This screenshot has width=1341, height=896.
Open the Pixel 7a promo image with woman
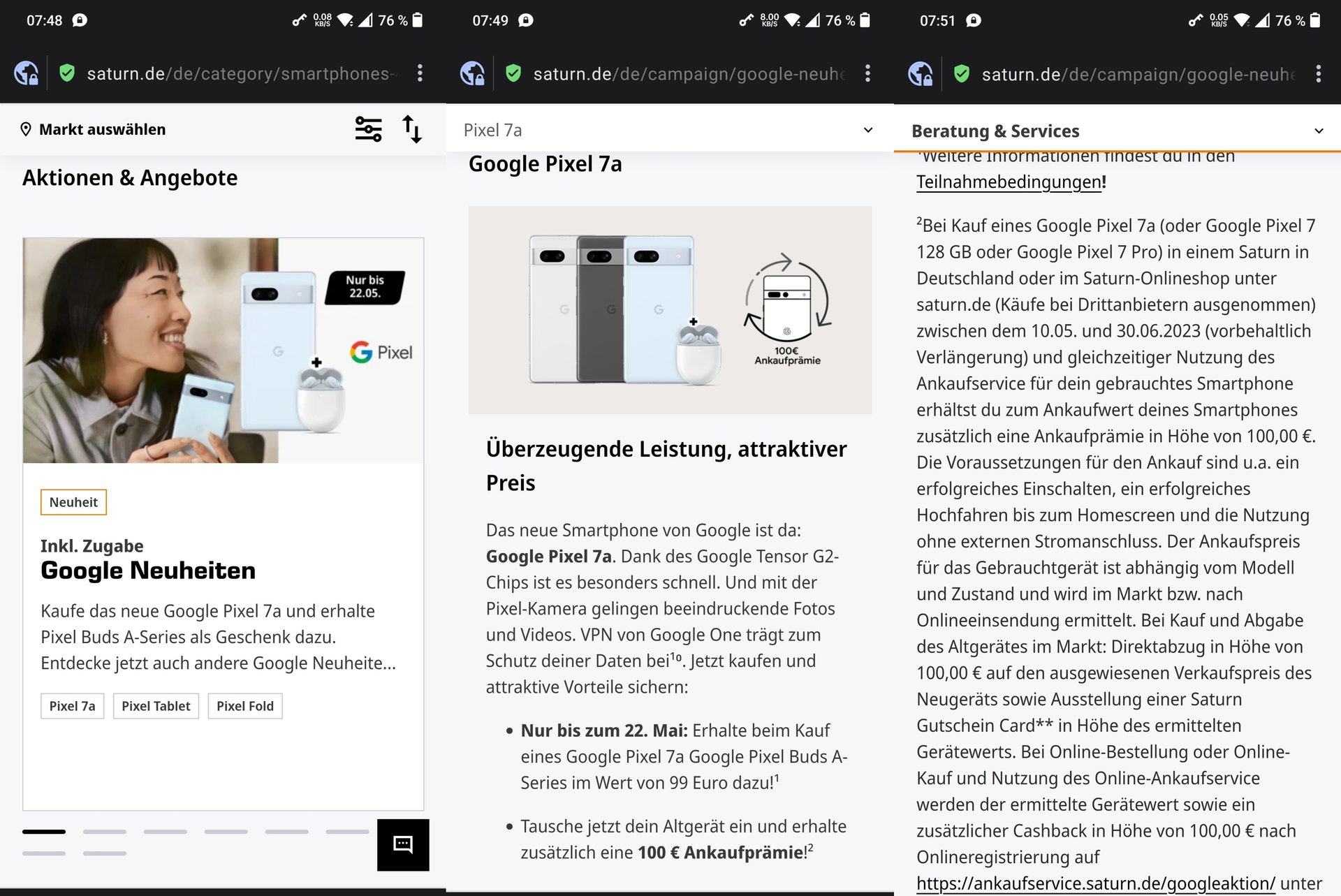point(223,350)
